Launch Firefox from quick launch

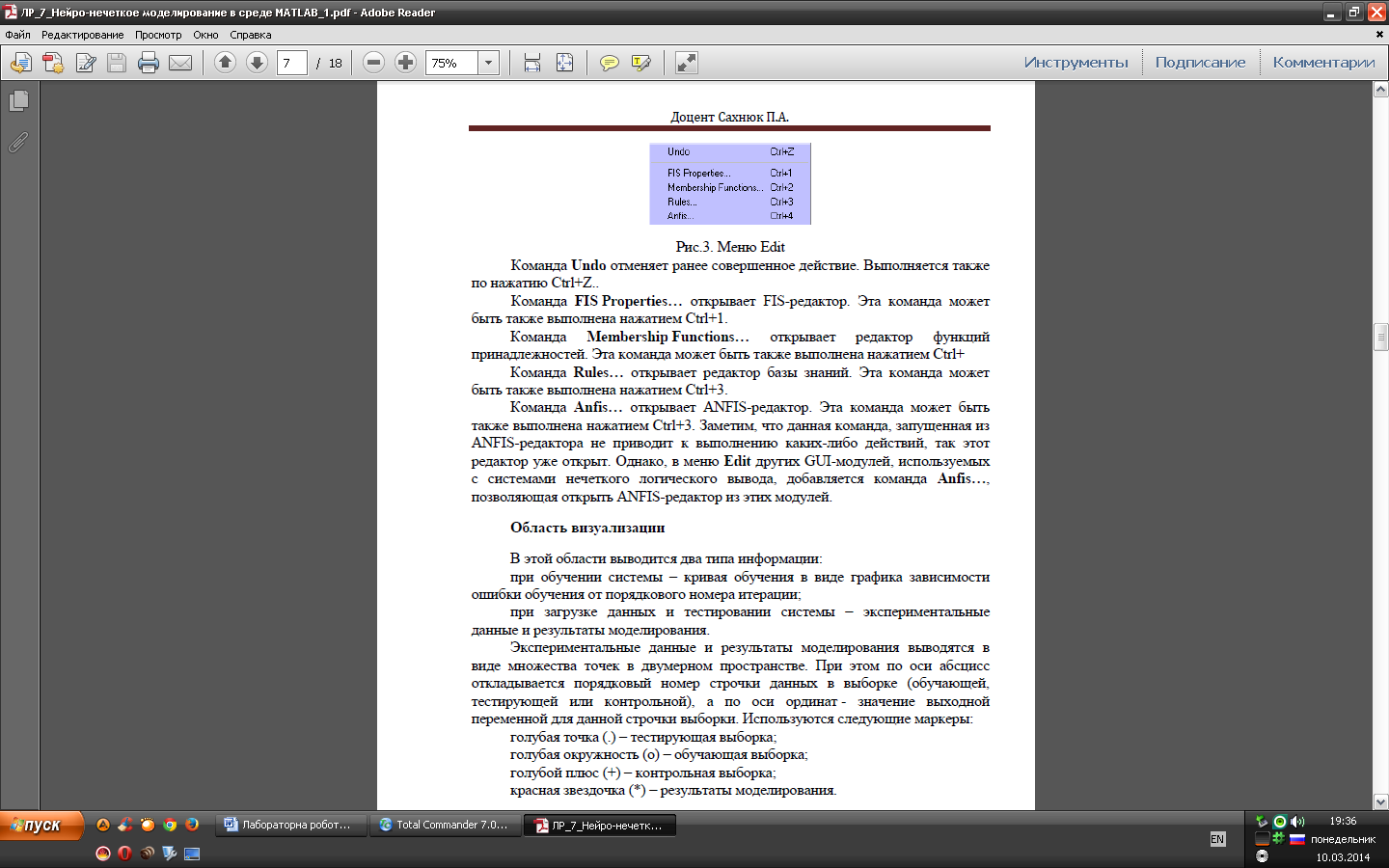click(192, 825)
